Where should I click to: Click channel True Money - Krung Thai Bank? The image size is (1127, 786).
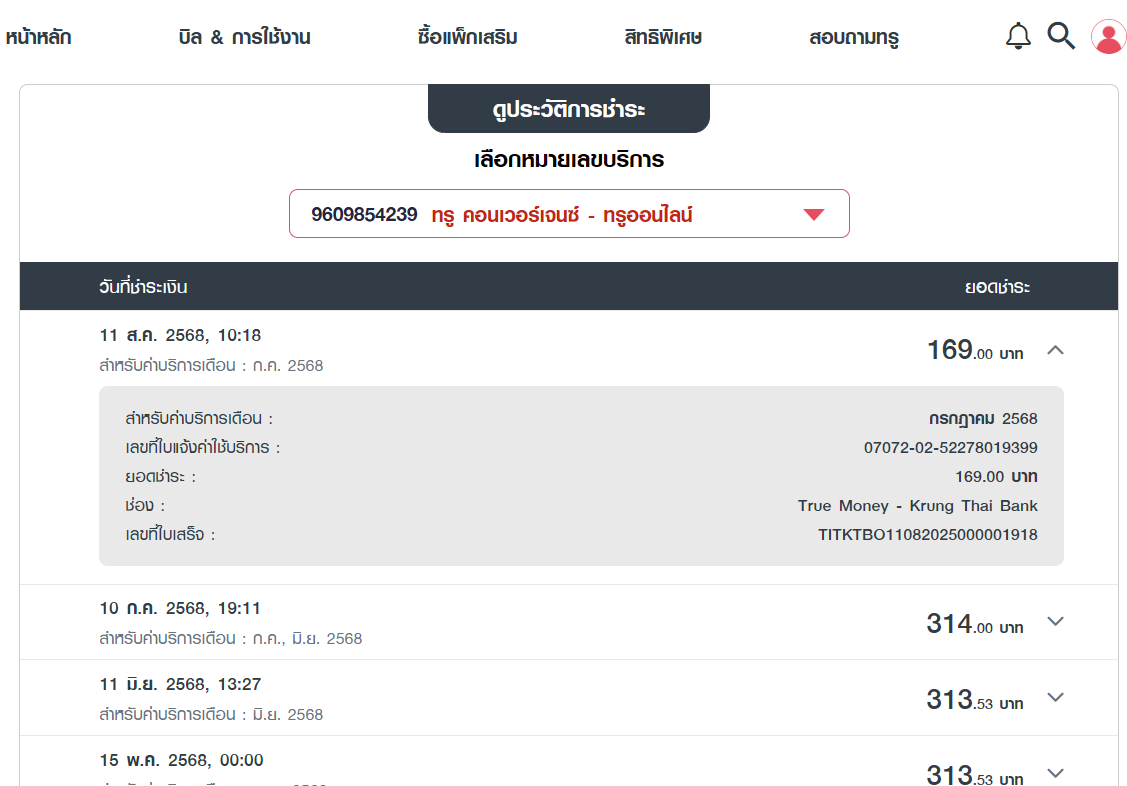click(917, 506)
